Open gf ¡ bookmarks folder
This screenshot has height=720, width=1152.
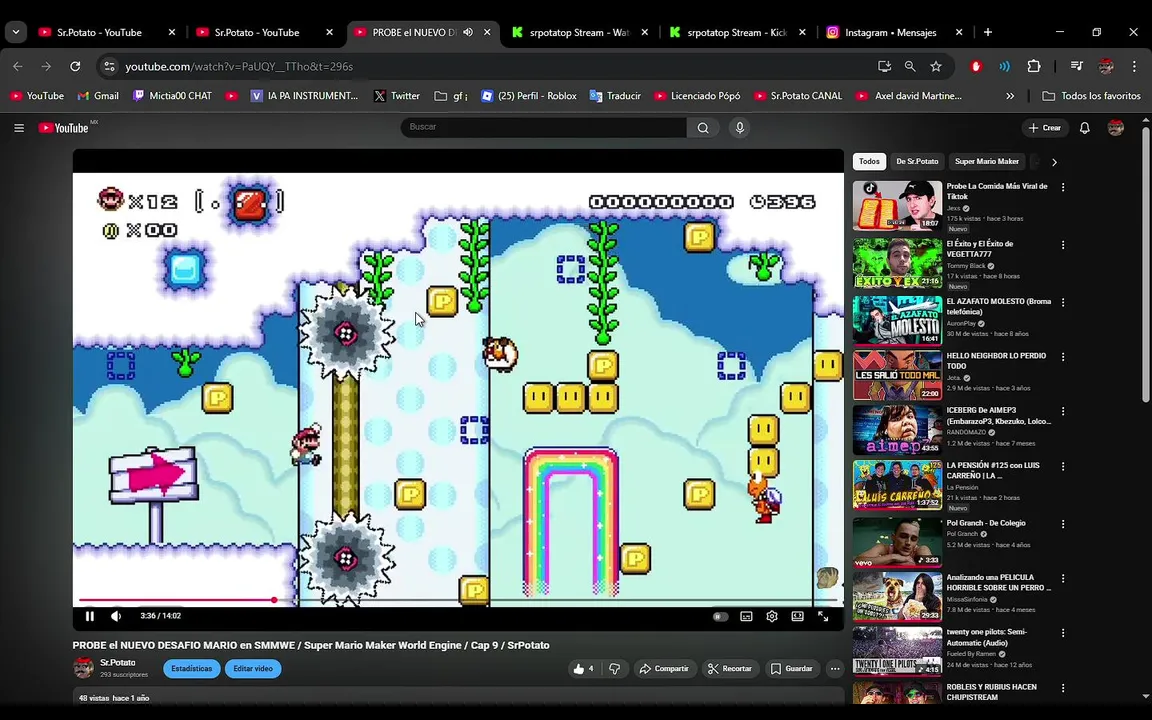[x=451, y=96]
